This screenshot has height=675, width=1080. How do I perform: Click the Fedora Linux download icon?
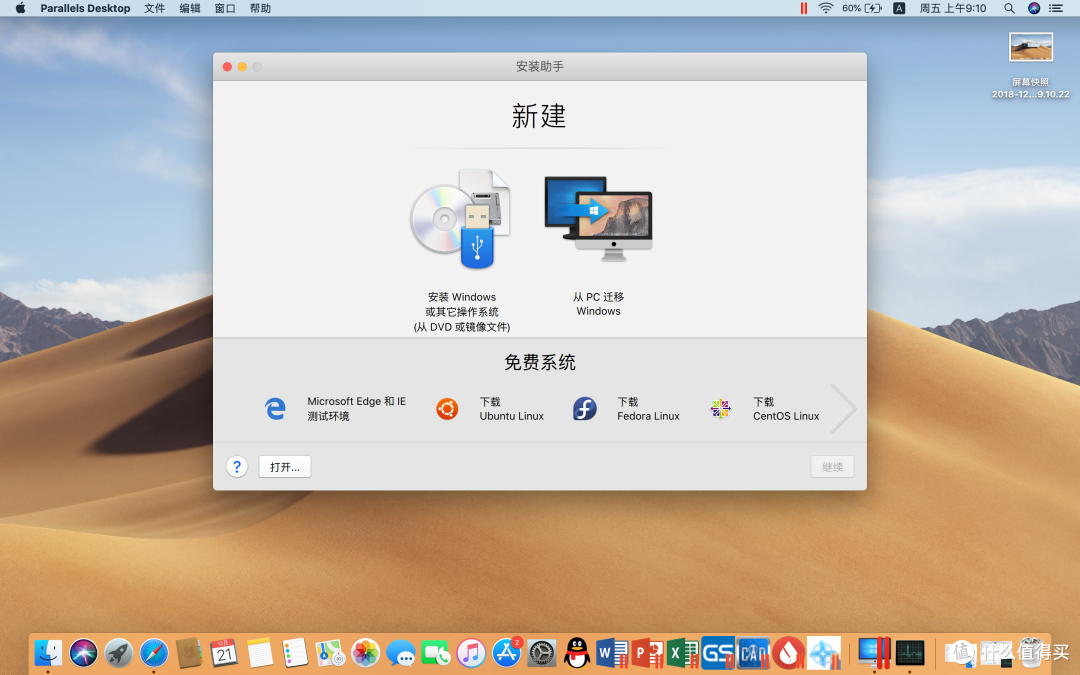click(x=585, y=408)
